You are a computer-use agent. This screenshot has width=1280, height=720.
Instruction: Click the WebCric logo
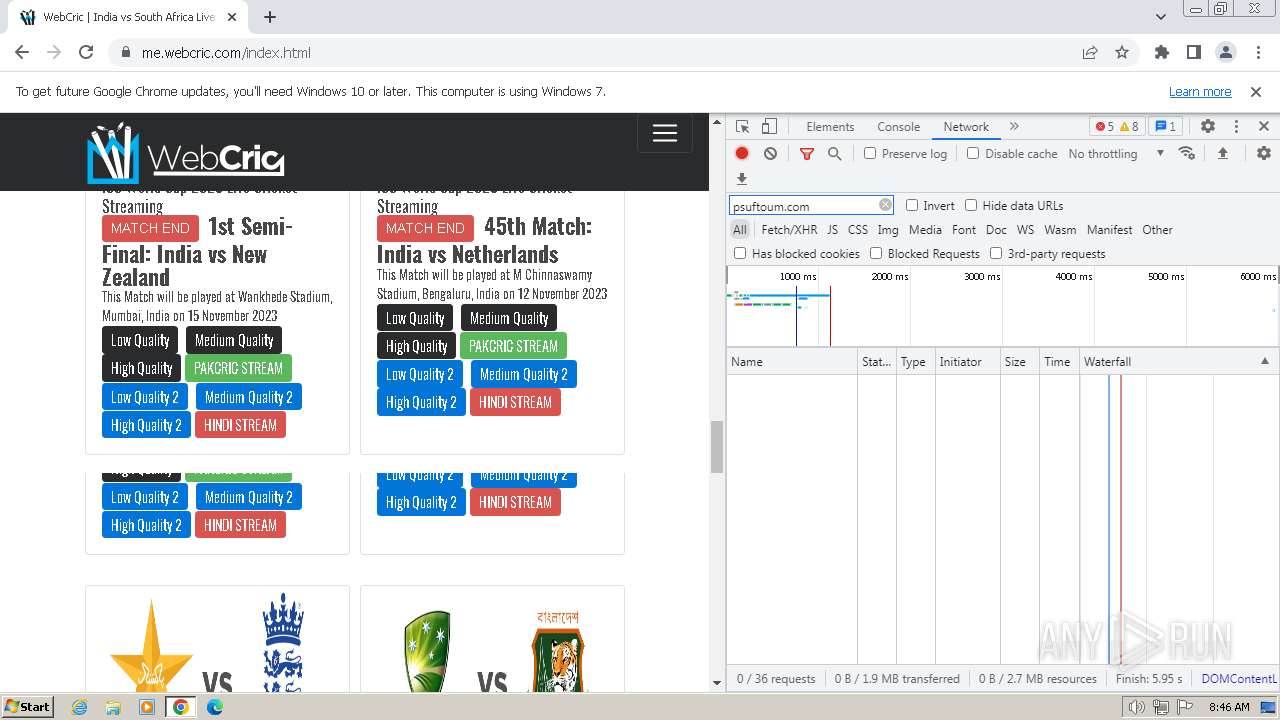pyautogui.click(x=186, y=153)
